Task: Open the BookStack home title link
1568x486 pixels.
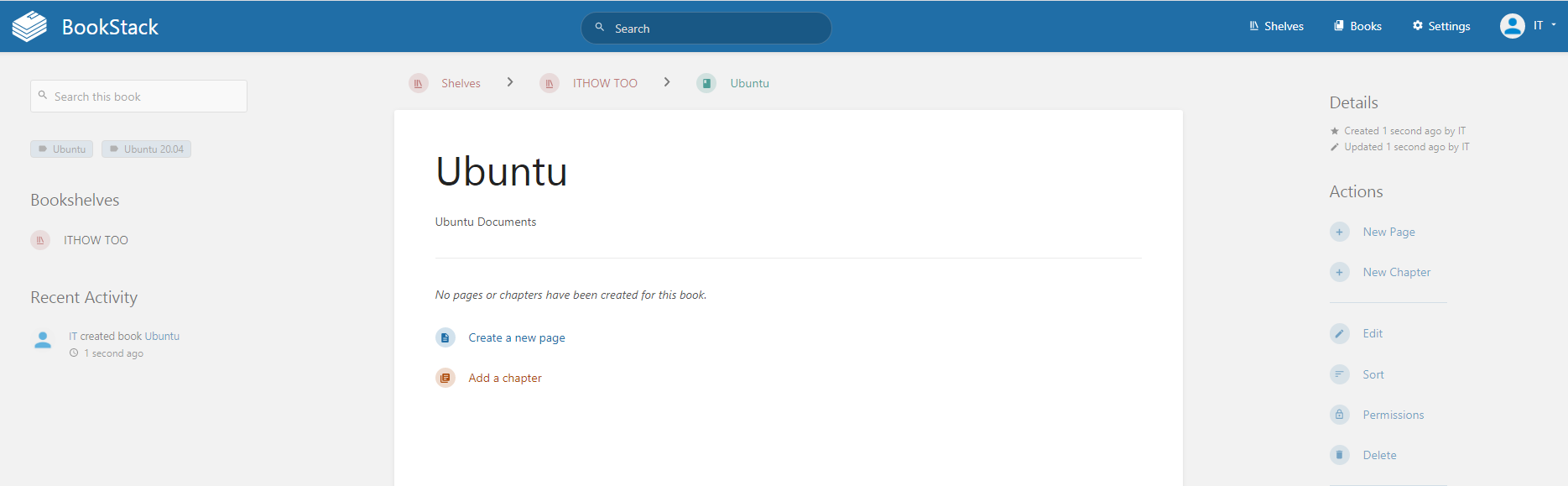Action: click(x=110, y=27)
